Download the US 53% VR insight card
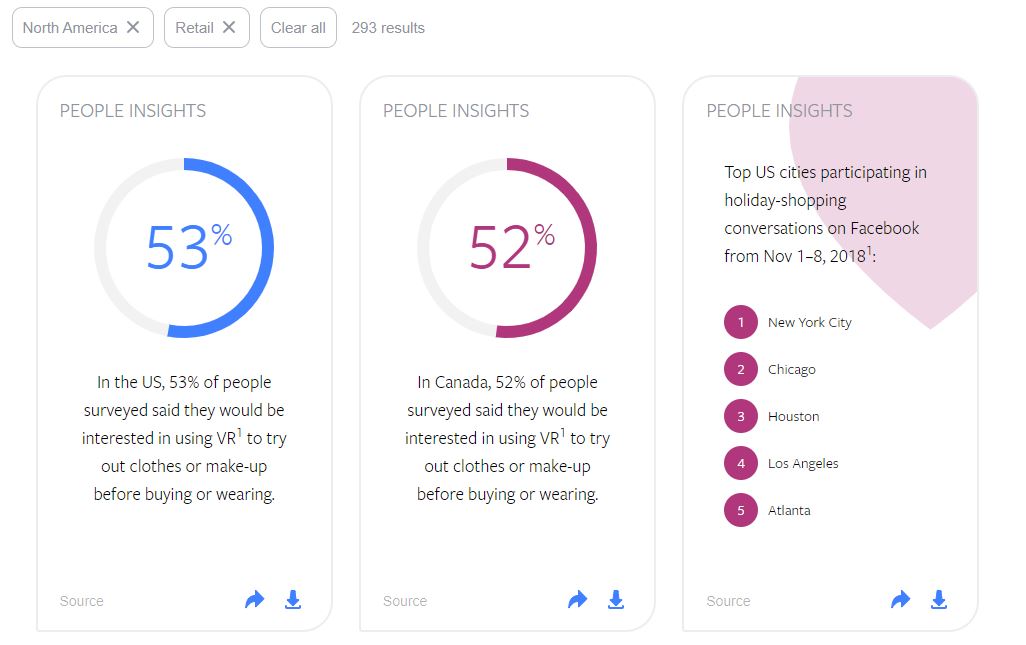Screen dimensions: 1026x645 [x=293, y=599]
